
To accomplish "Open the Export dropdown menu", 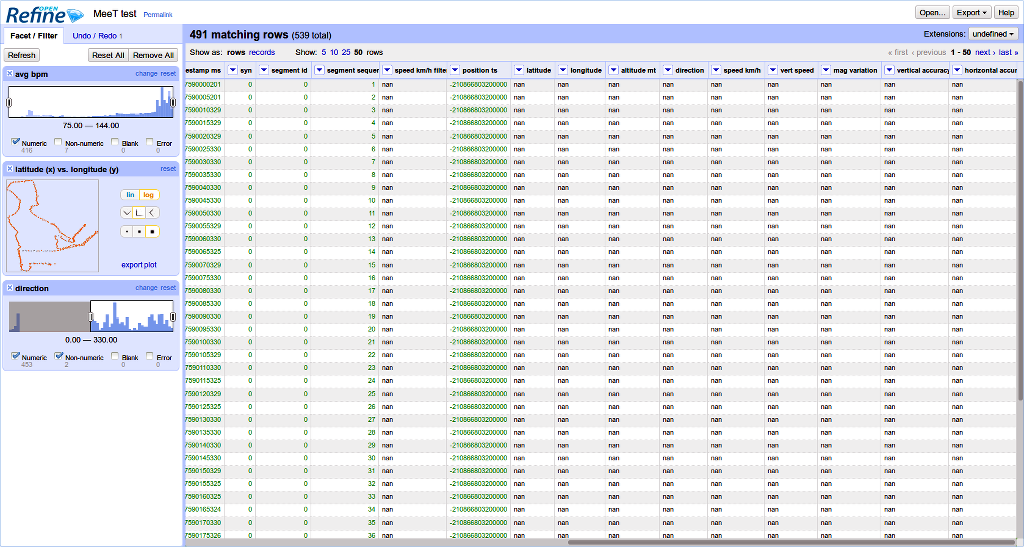I will (972, 12).
